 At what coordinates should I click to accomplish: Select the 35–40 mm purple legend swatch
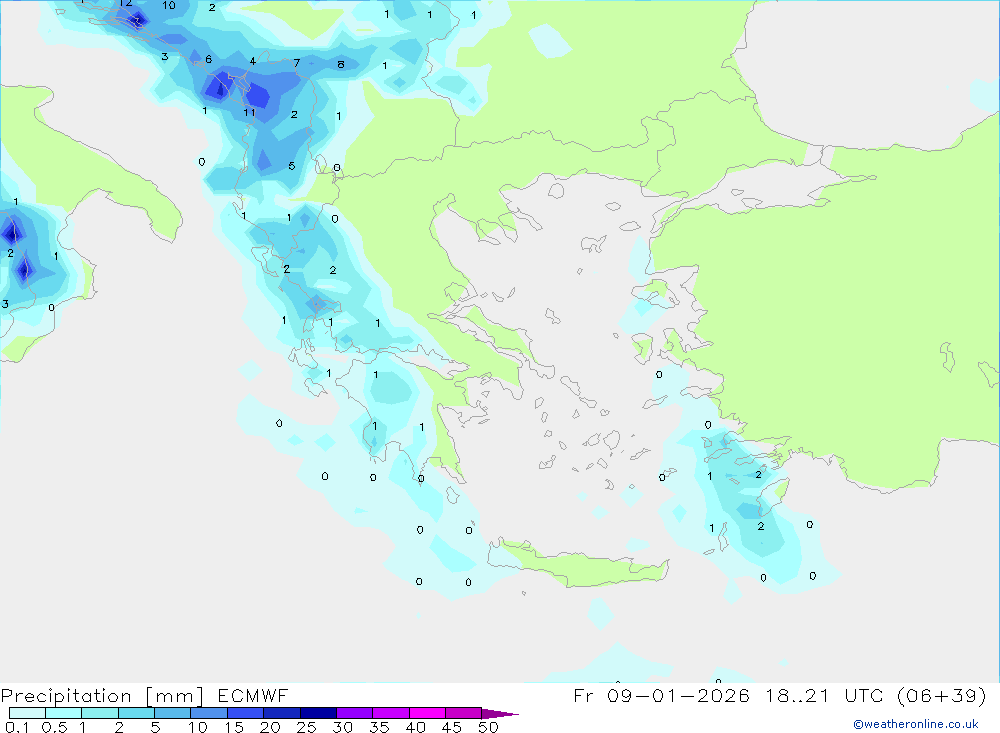pyautogui.click(x=391, y=713)
